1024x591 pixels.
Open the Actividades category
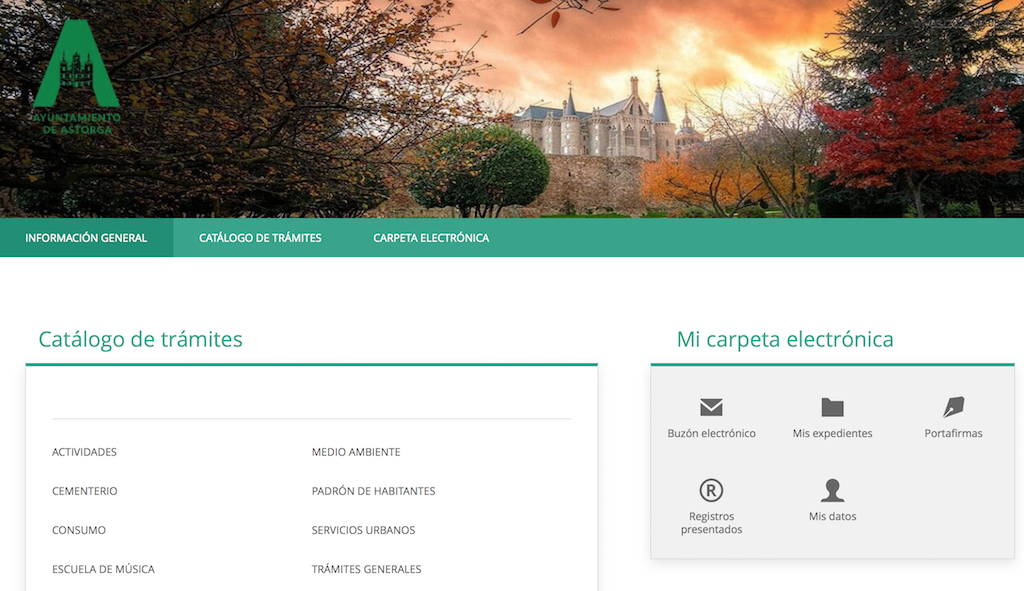click(x=84, y=452)
